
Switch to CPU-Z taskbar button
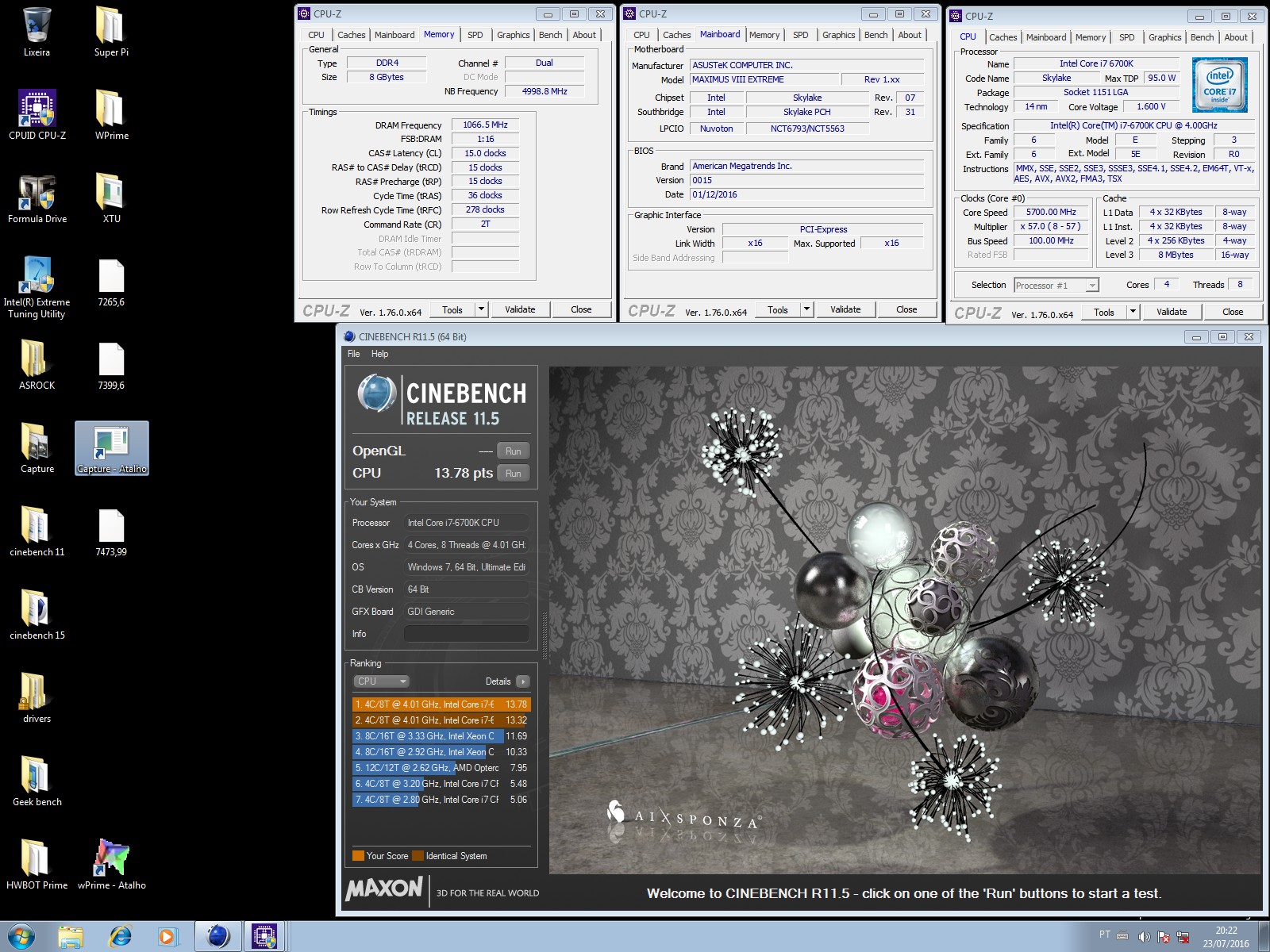264,936
